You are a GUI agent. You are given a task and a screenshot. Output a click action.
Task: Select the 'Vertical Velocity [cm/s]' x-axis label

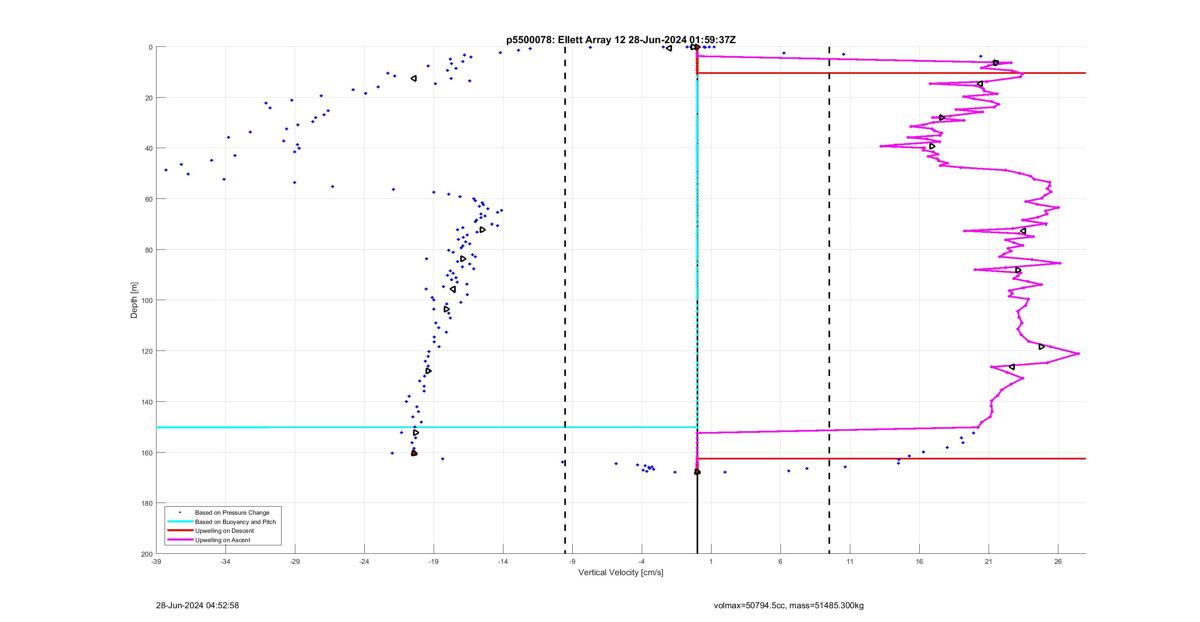pyautogui.click(x=621, y=572)
